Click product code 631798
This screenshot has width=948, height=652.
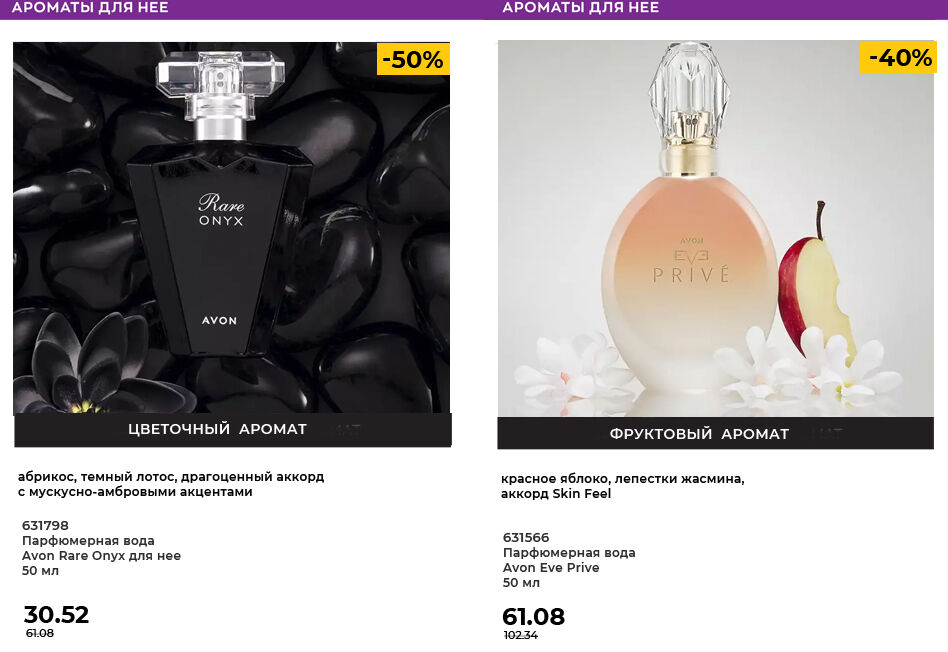[x=45, y=526]
